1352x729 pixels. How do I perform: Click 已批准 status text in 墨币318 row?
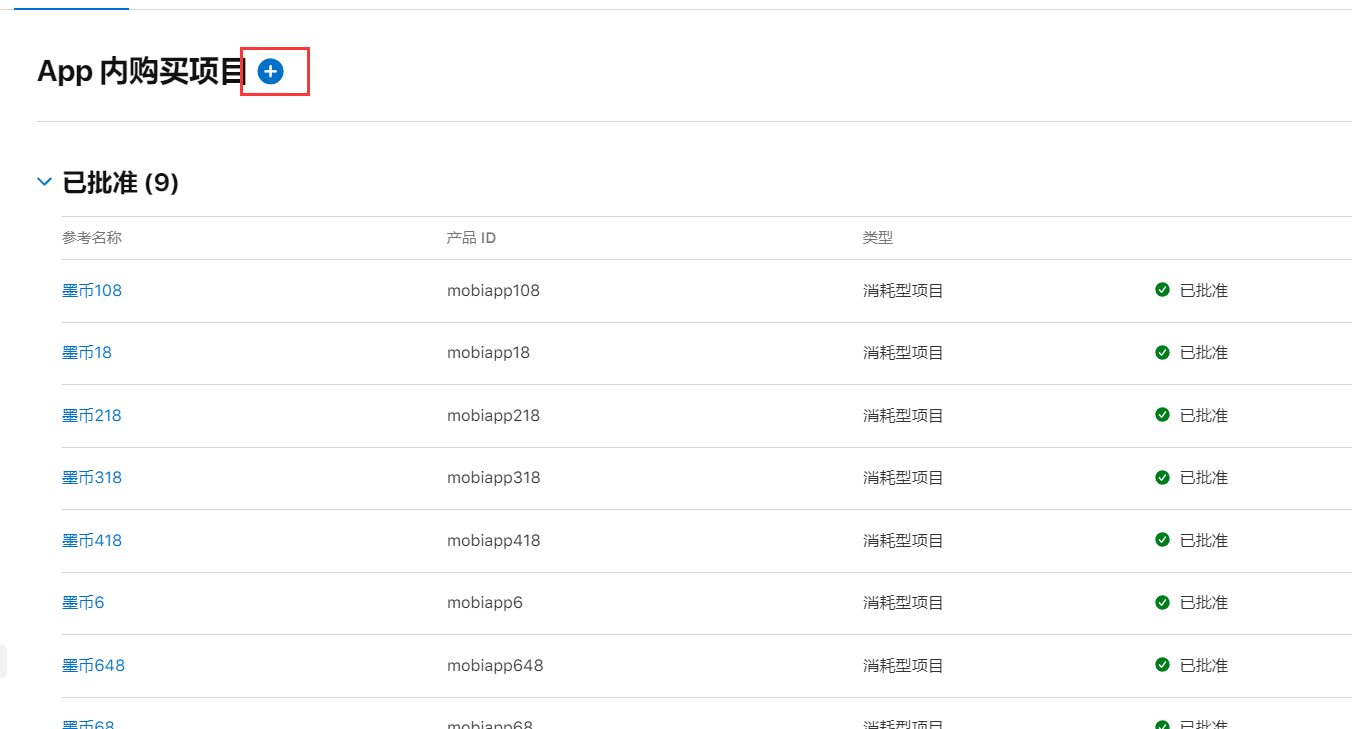point(1204,477)
